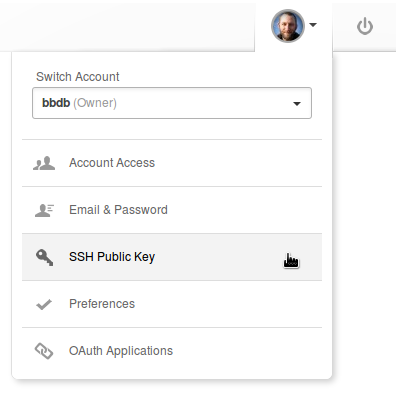
Task: Click the Email & Password contact icon
Action: (x=44, y=210)
